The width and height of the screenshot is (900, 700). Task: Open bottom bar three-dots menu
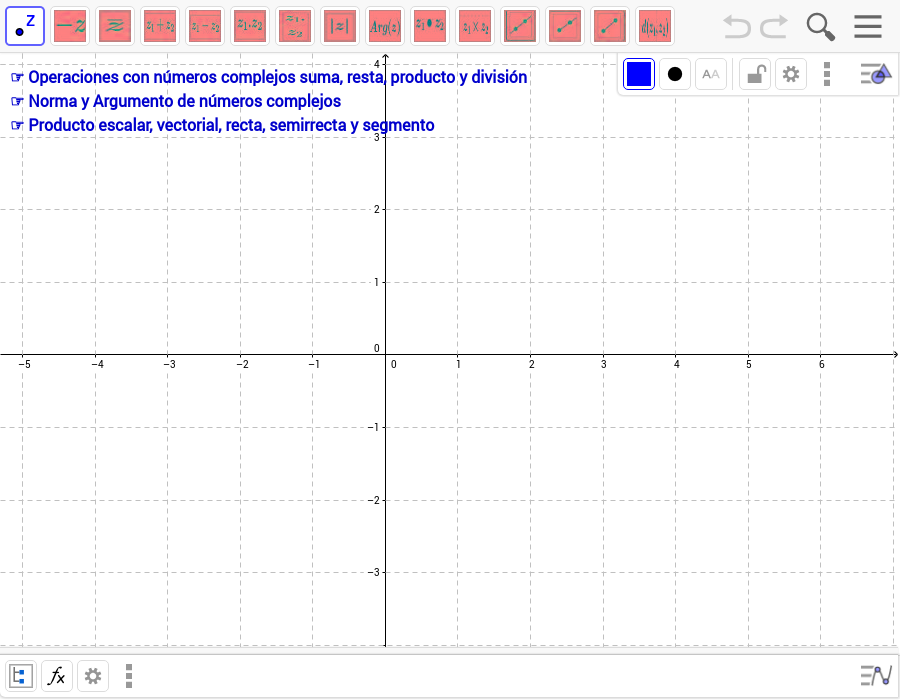coord(129,676)
